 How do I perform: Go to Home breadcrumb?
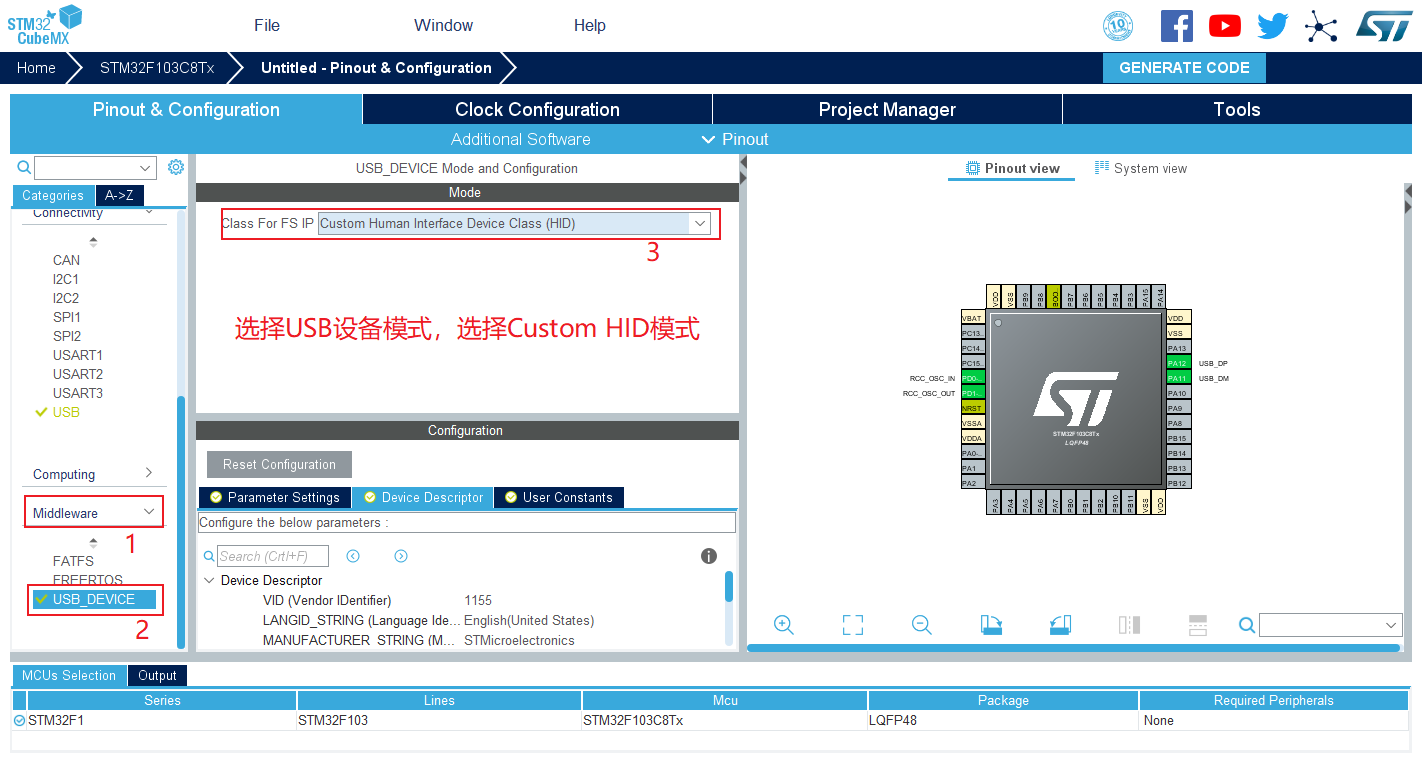(x=36, y=68)
